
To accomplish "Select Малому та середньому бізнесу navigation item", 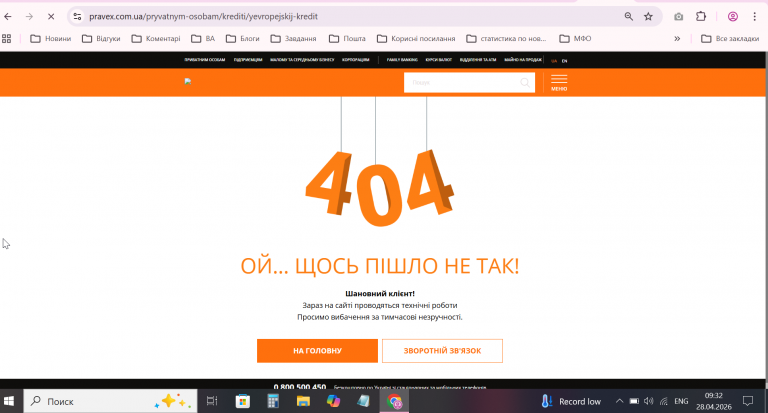I will [x=302, y=60].
